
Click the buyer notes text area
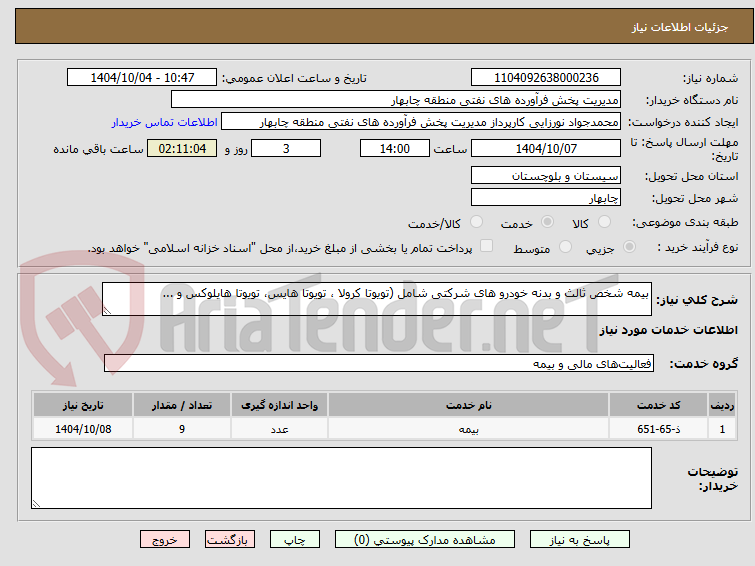[x=341, y=478]
